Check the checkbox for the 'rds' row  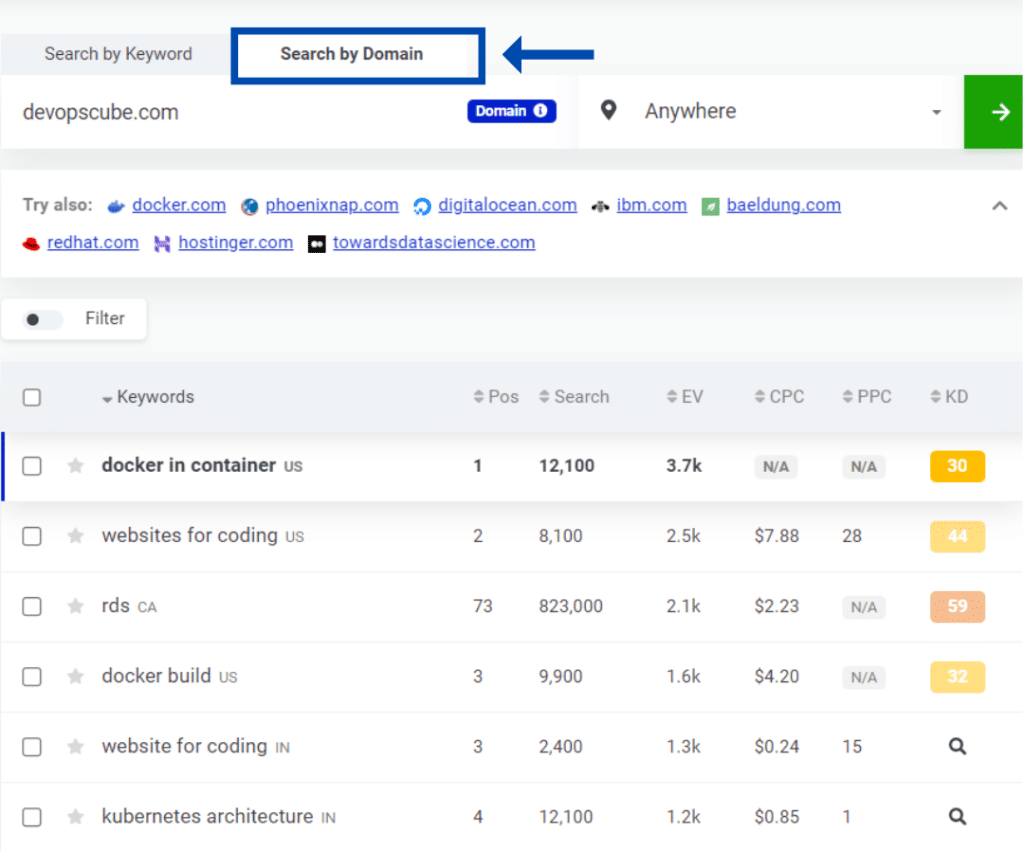tap(31, 606)
